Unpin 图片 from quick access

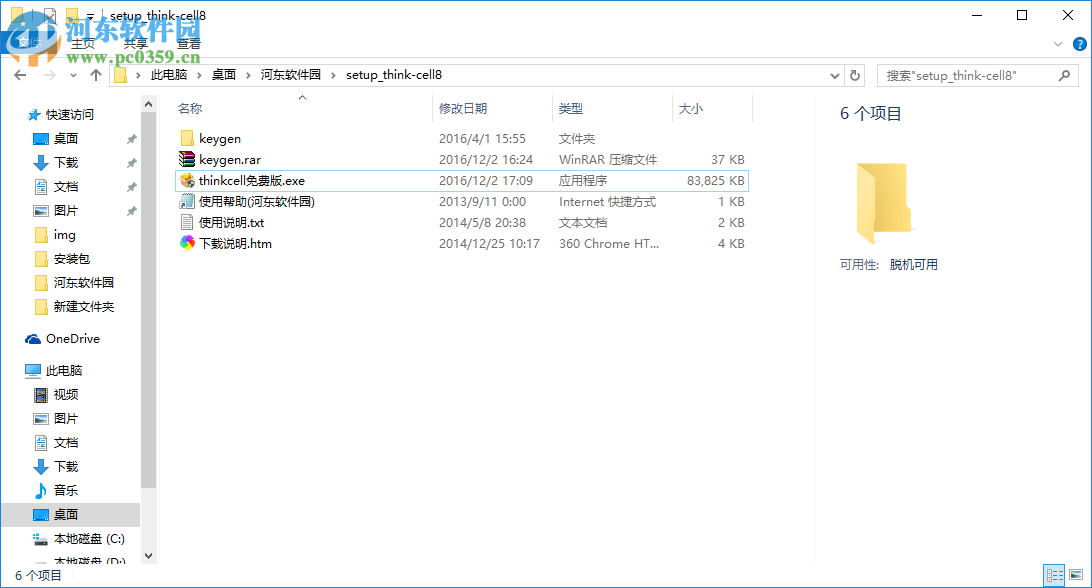[130, 210]
